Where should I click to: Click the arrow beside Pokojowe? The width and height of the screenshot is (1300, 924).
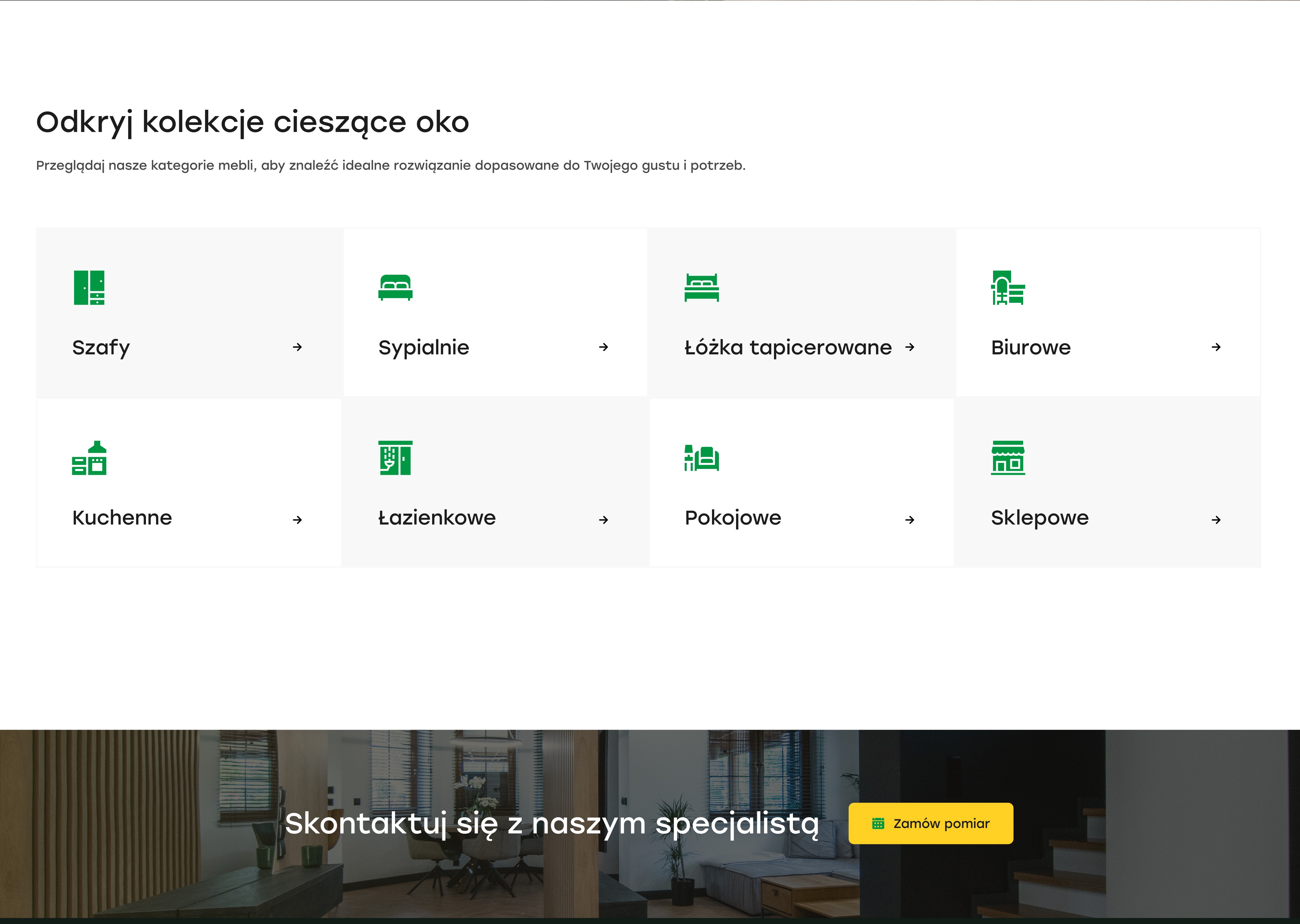click(x=909, y=519)
